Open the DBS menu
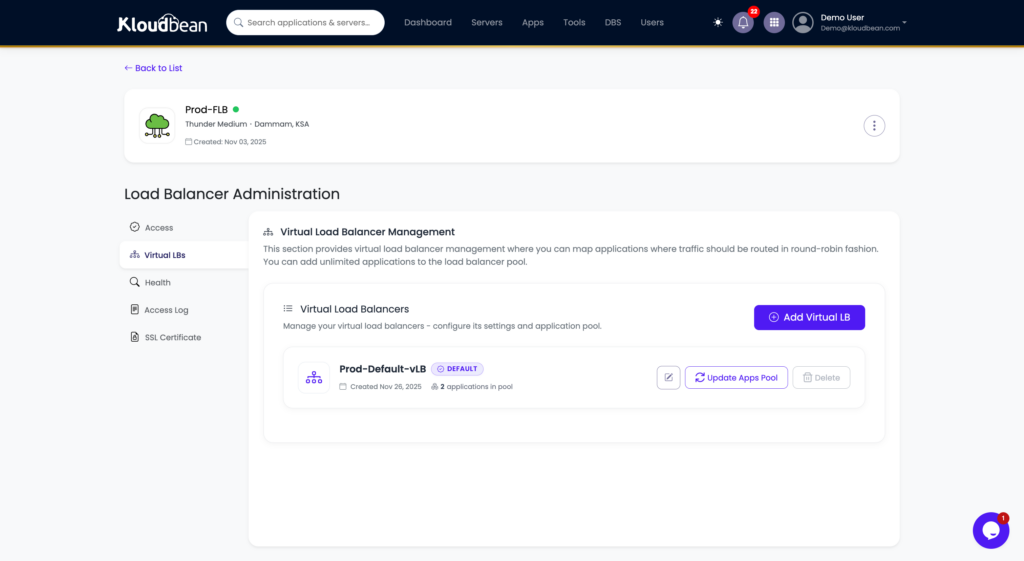 (x=613, y=22)
